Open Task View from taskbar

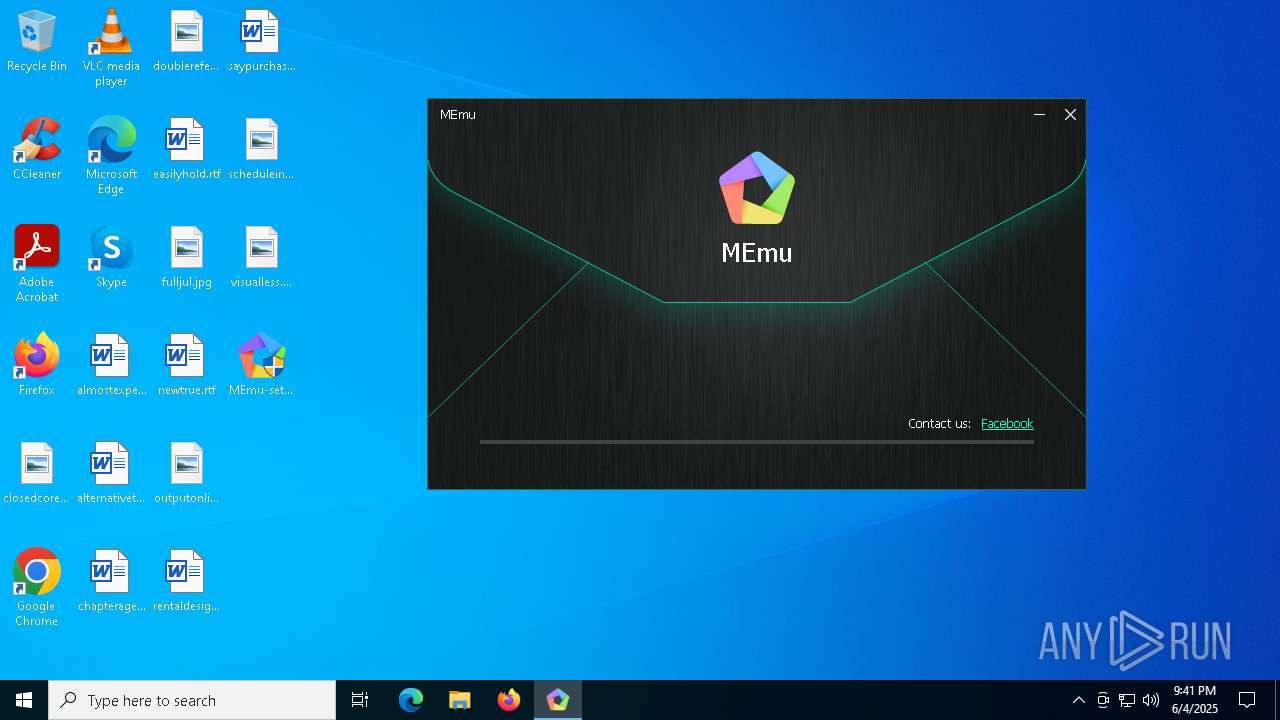(360, 700)
